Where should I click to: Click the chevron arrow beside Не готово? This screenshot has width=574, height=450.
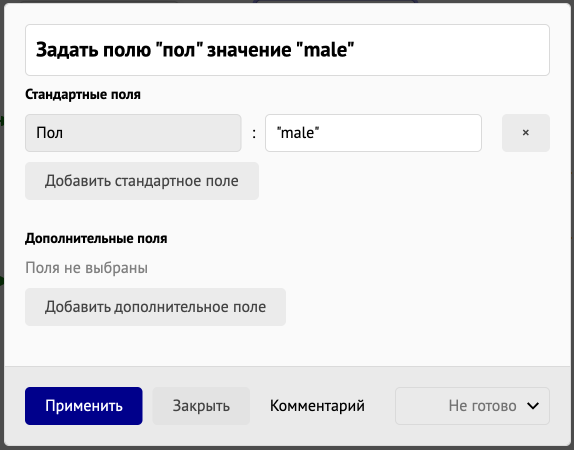(x=533, y=406)
